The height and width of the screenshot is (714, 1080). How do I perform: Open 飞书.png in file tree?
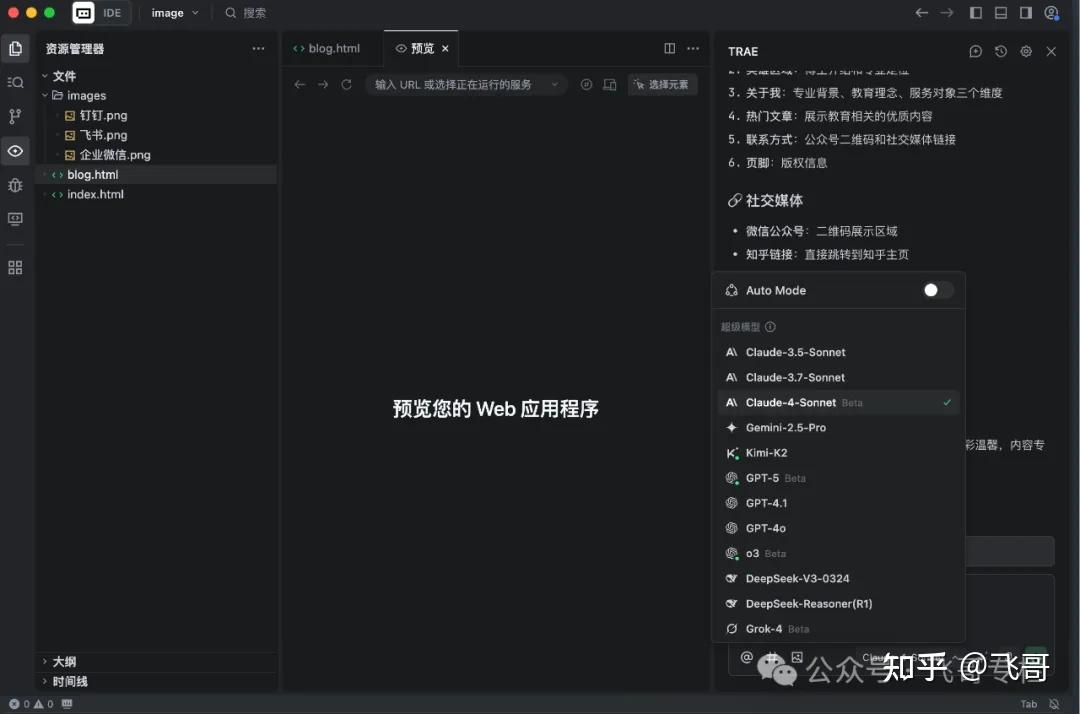(x=157, y=135)
